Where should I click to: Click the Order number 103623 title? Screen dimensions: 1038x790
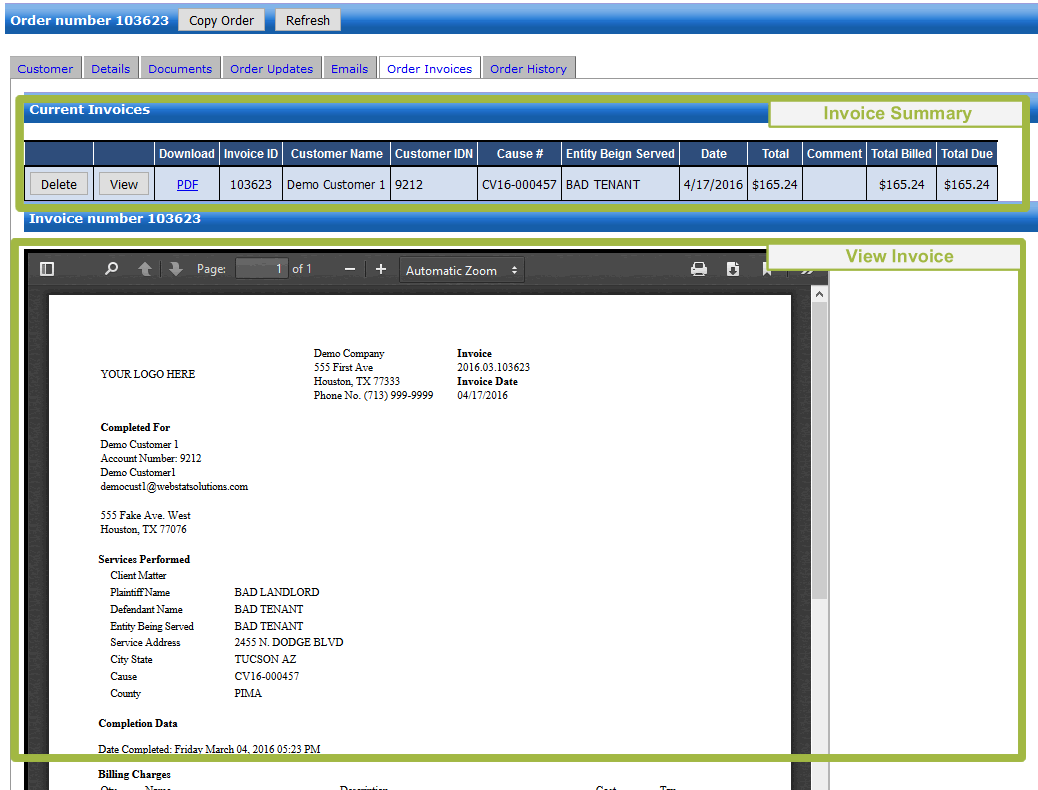point(89,21)
